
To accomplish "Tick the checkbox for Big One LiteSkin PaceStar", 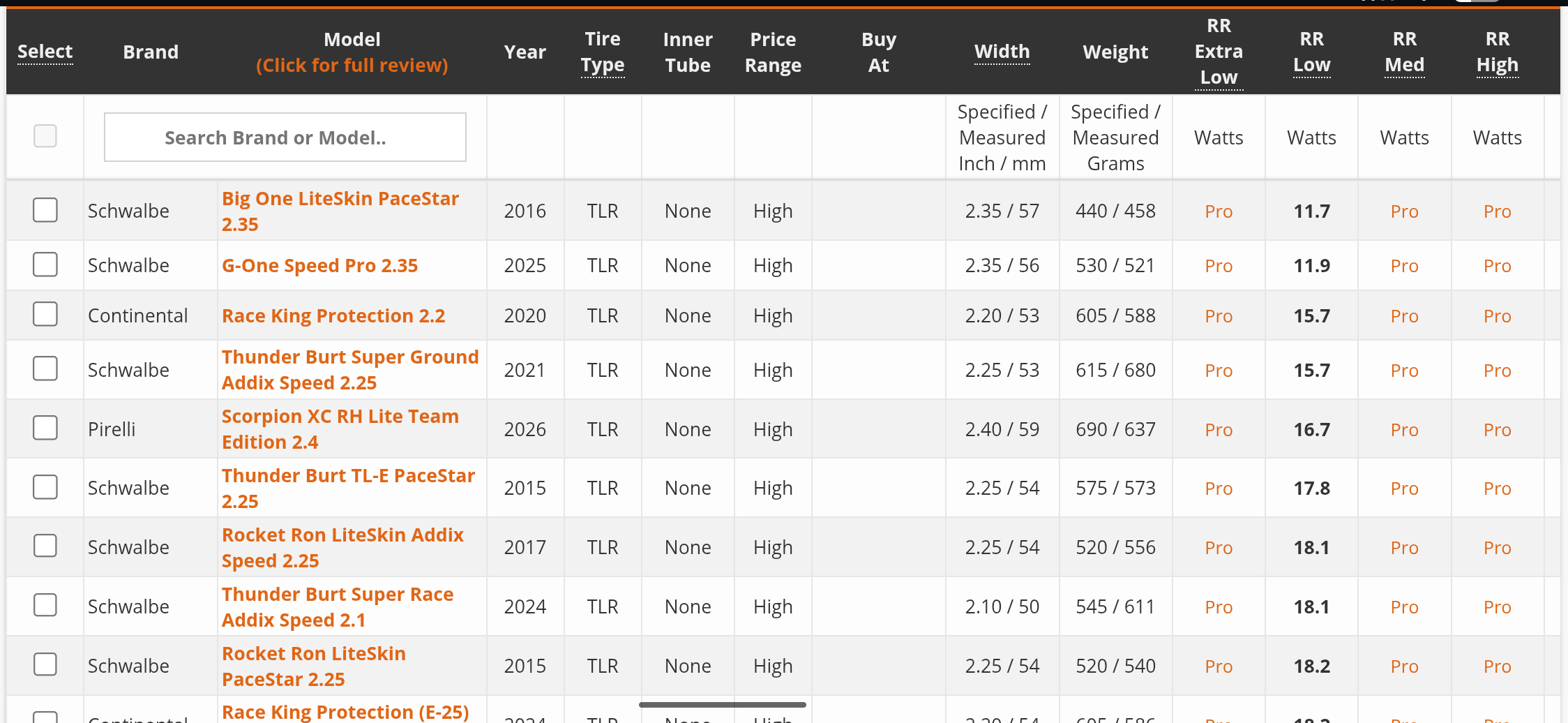I will point(45,210).
